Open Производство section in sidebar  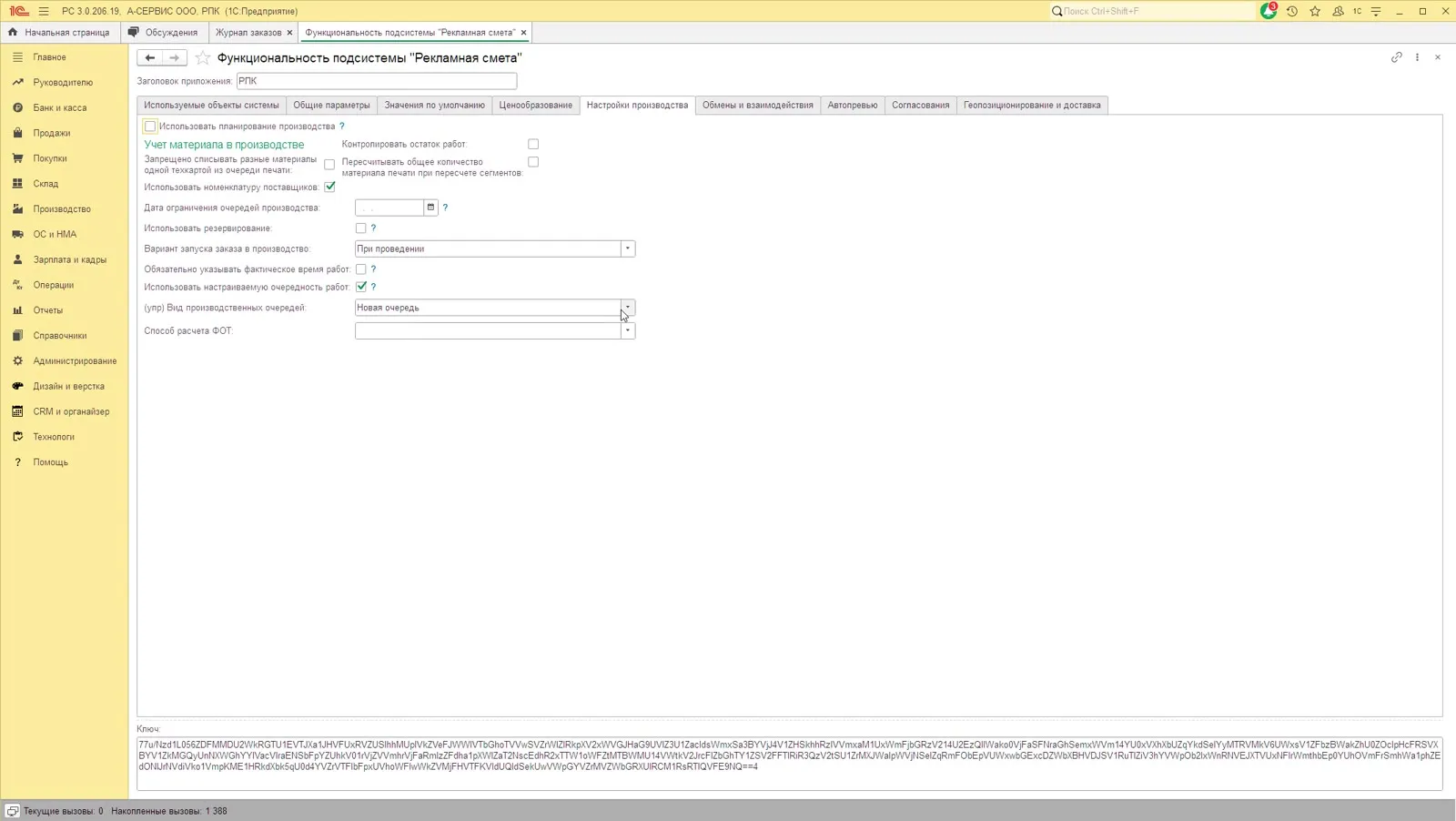[62, 208]
